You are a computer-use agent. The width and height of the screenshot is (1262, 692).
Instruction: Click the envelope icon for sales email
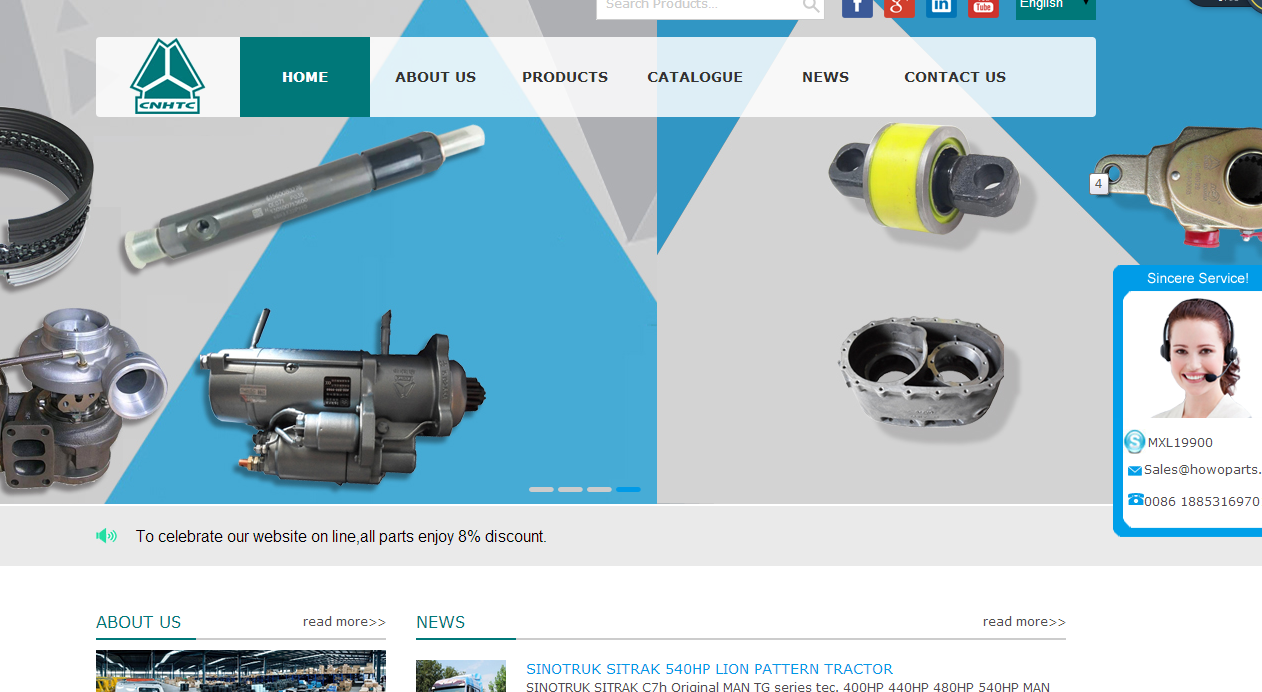pos(1134,471)
